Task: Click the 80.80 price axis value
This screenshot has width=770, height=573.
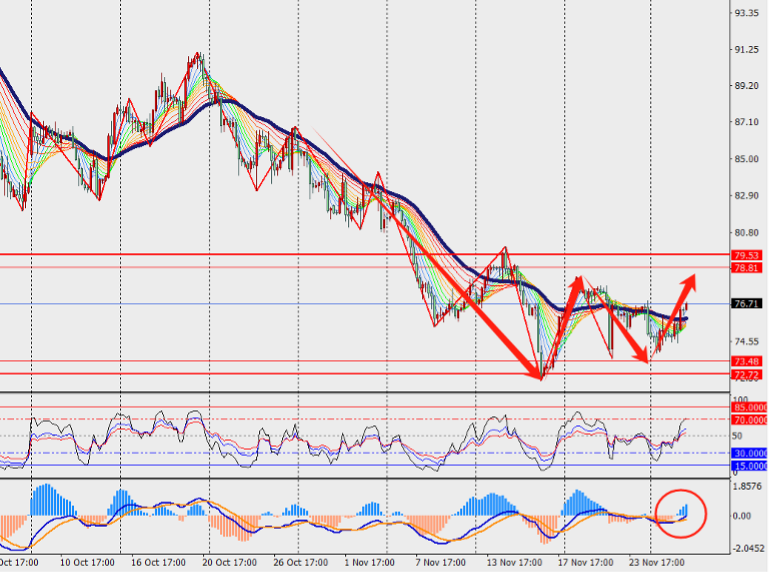Action: coord(746,233)
